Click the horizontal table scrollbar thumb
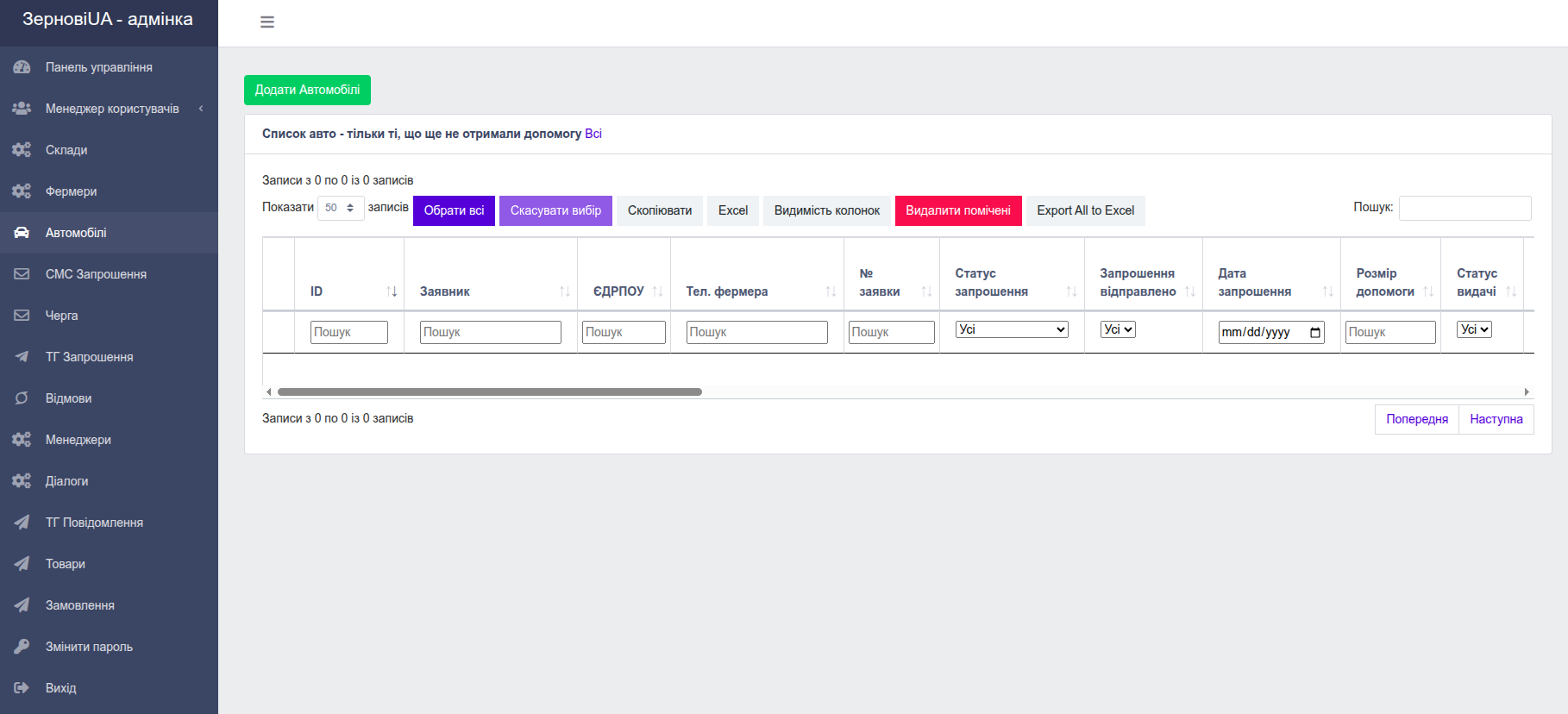The image size is (1568, 714). click(x=490, y=391)
